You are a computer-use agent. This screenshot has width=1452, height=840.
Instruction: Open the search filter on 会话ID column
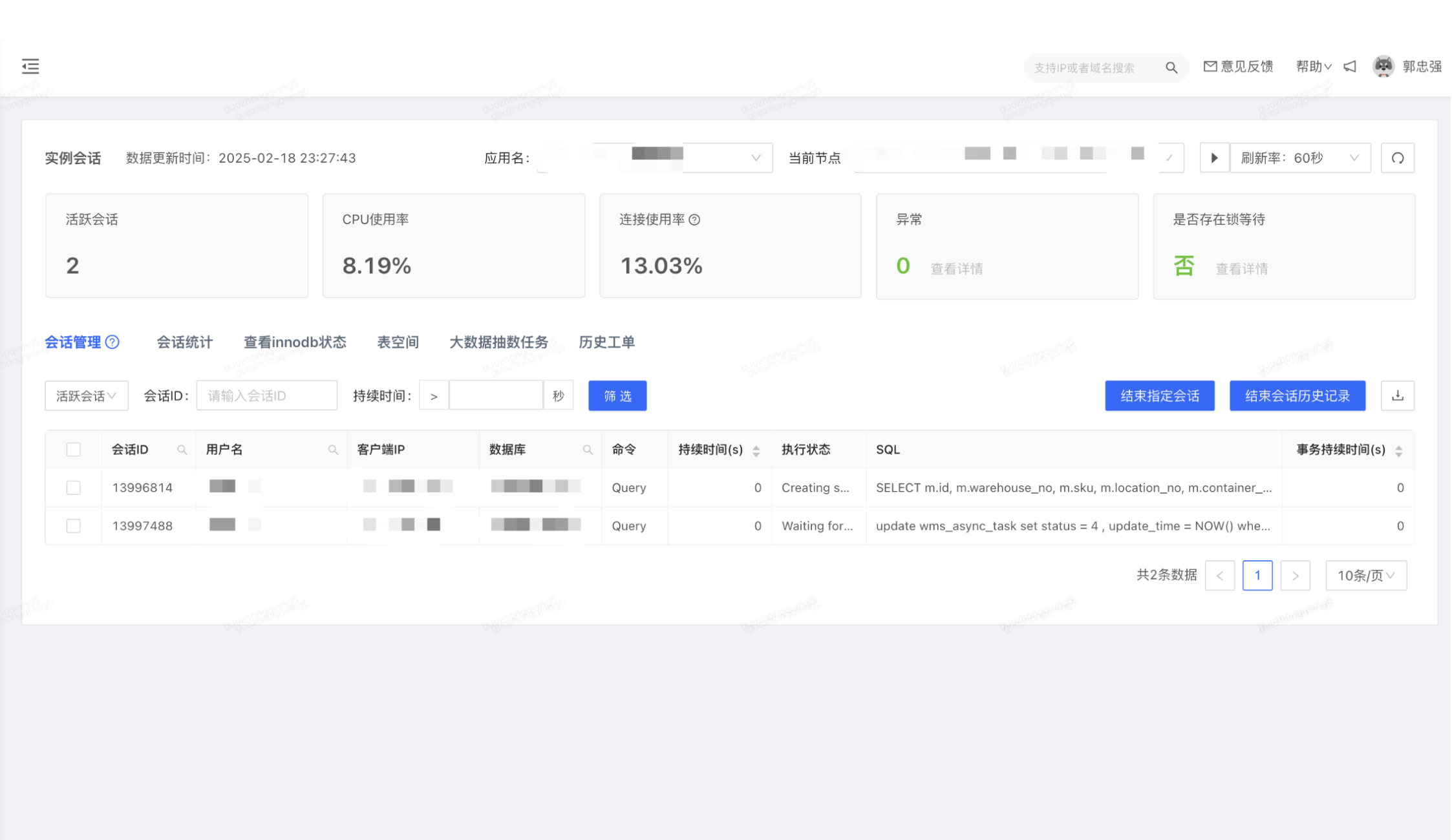(x=183, y=449)
